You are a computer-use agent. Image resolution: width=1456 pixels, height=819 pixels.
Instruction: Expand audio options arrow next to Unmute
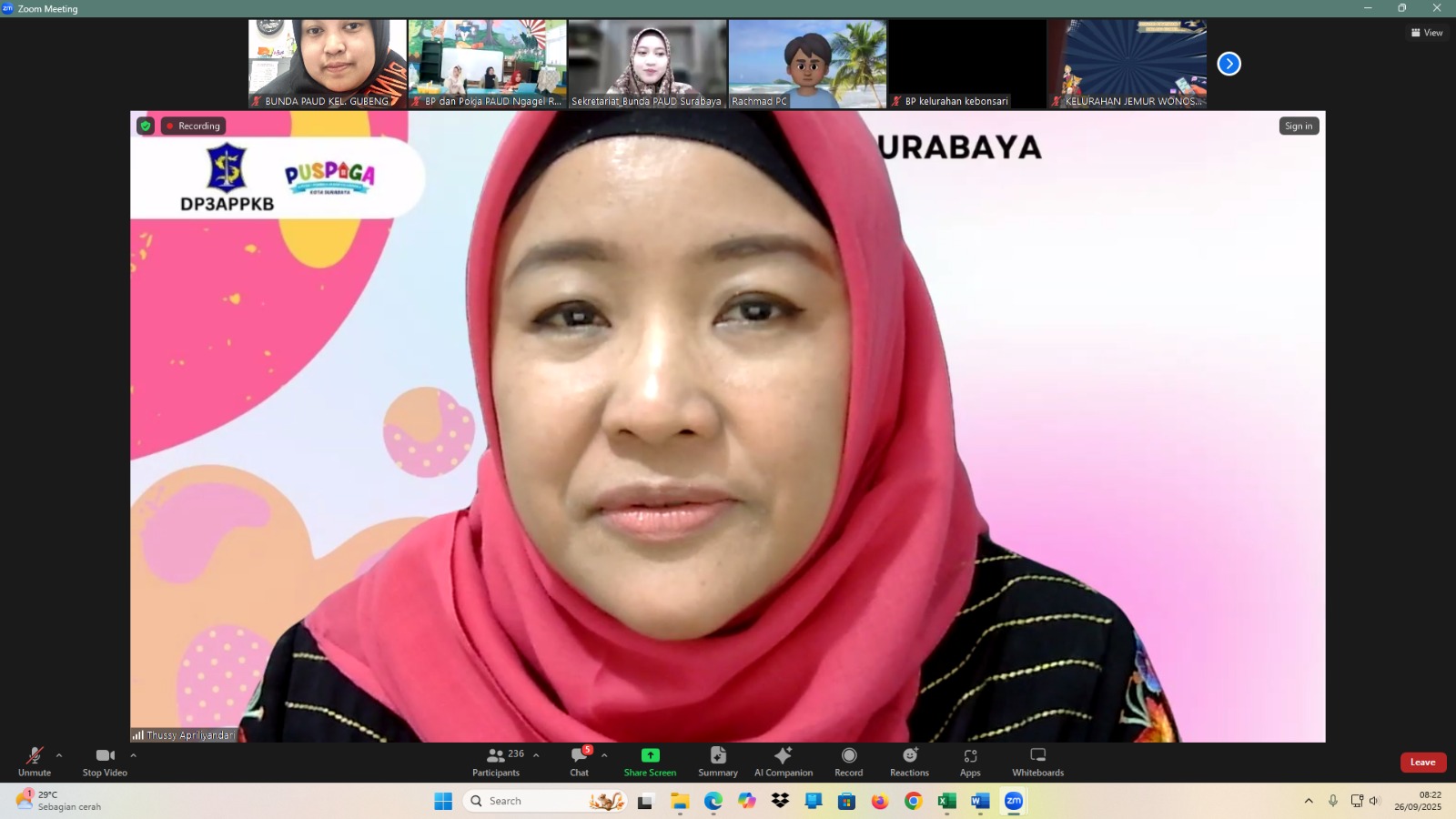(59, 755)
